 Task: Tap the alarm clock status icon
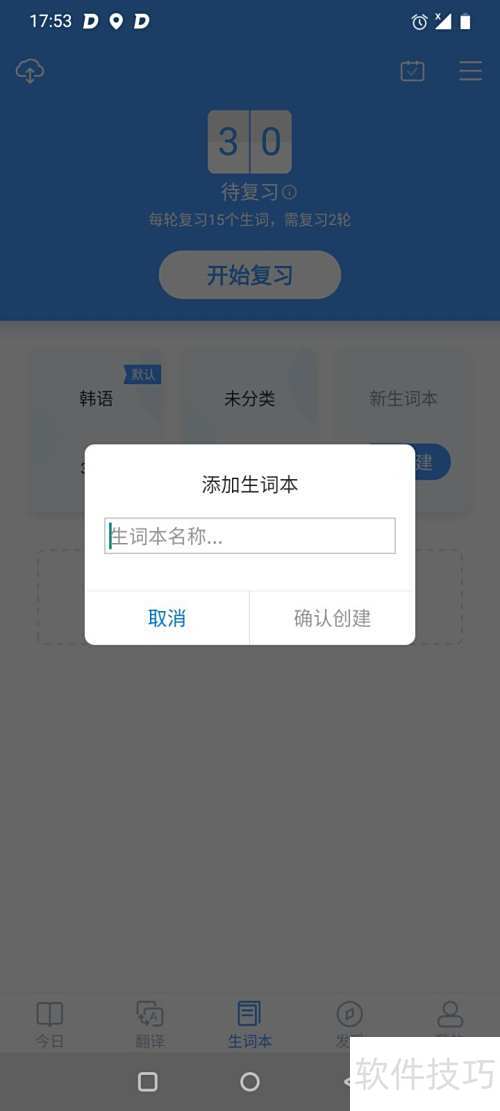(x=419, y=22)
